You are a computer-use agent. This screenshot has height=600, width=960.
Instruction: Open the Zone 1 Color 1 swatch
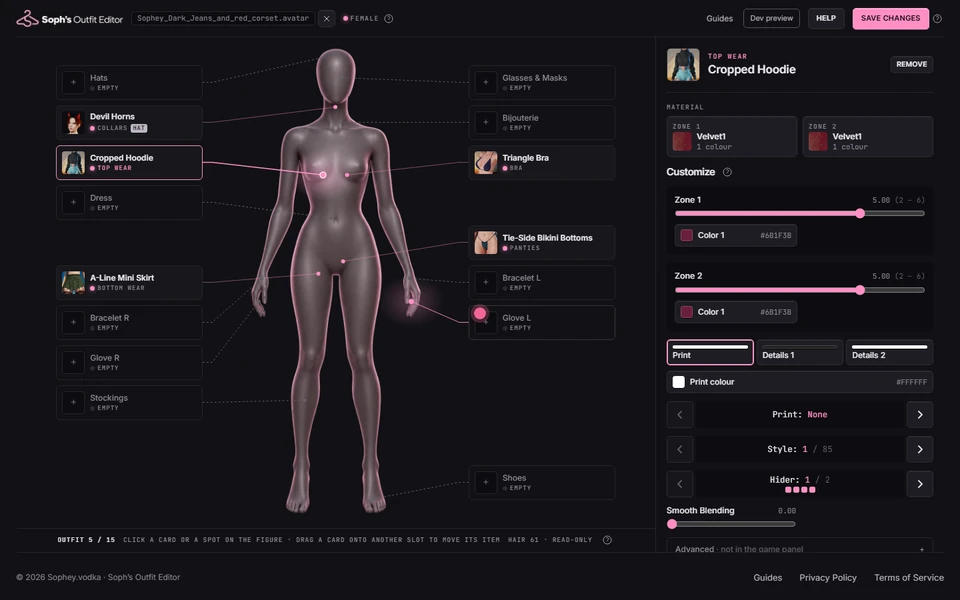(x=687, y=235)
